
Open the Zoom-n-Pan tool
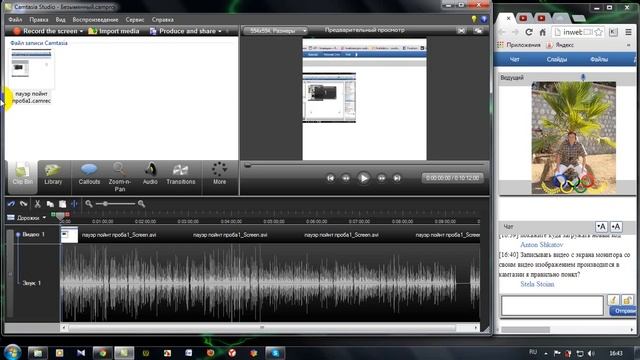coord(120,176)
